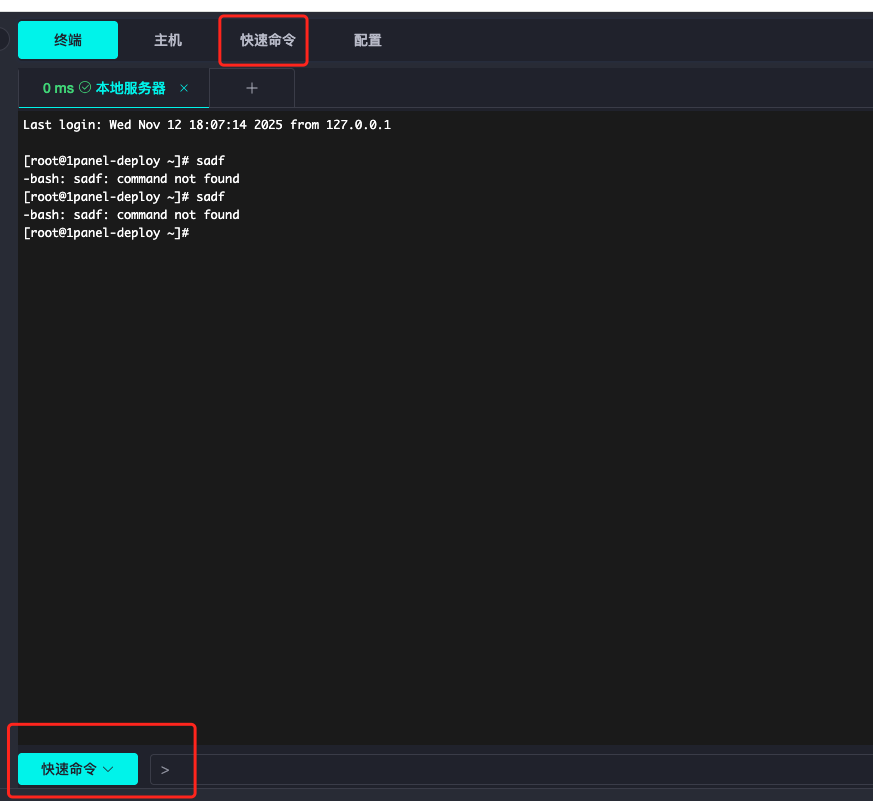Click the Last login line in terminal
This screenshot has height=801, width=873.
206,125
